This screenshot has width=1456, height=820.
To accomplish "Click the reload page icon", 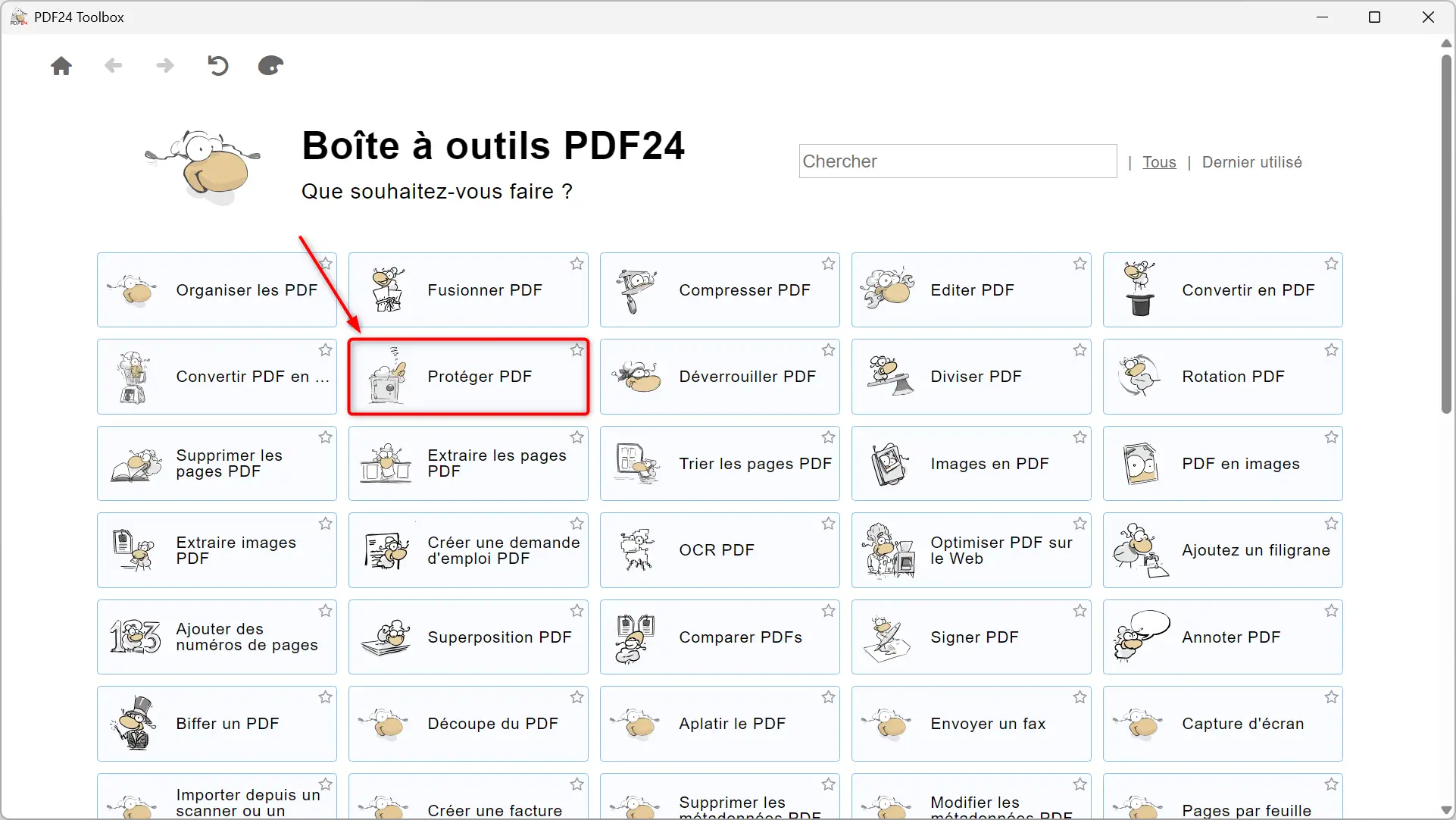I will pyautogui.click(x=217, y=66).
